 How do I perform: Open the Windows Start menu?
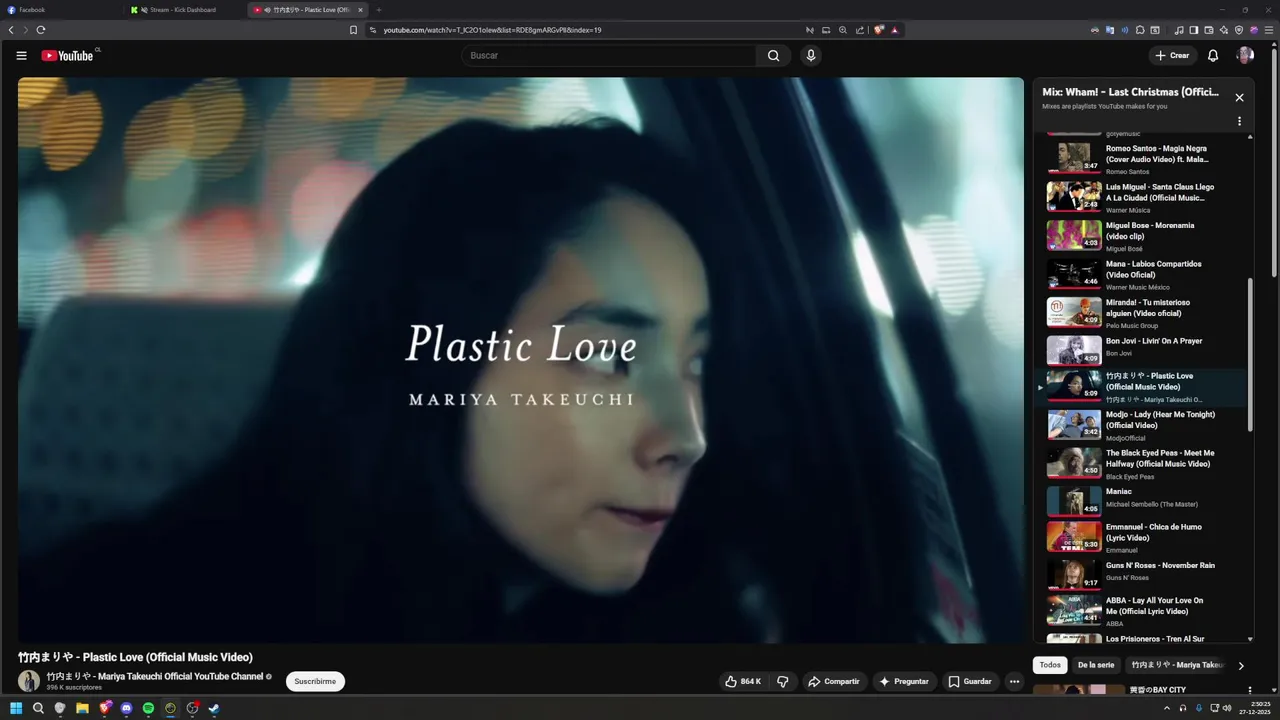(x=16, y=708)
